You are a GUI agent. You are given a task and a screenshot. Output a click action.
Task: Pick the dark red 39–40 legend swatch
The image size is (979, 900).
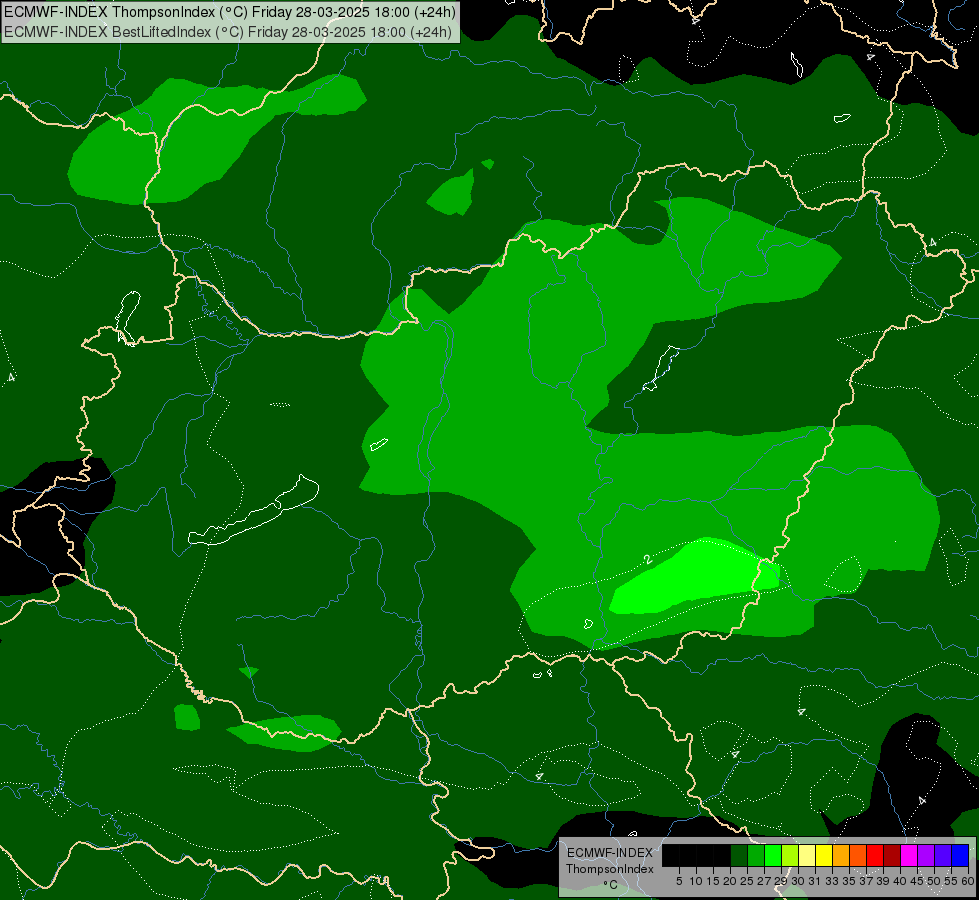(892, 855)
